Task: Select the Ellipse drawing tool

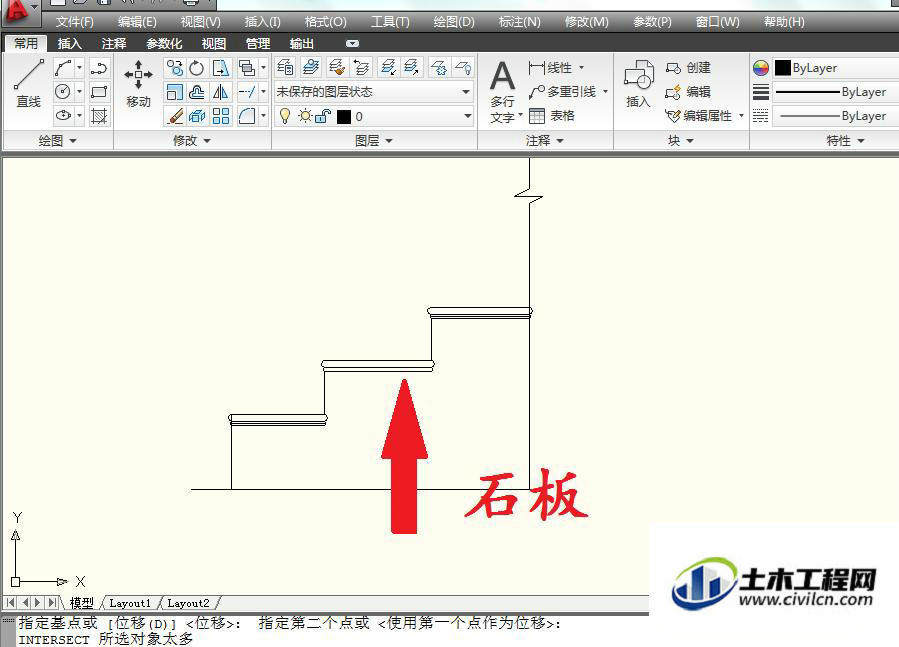Action: 63,116
